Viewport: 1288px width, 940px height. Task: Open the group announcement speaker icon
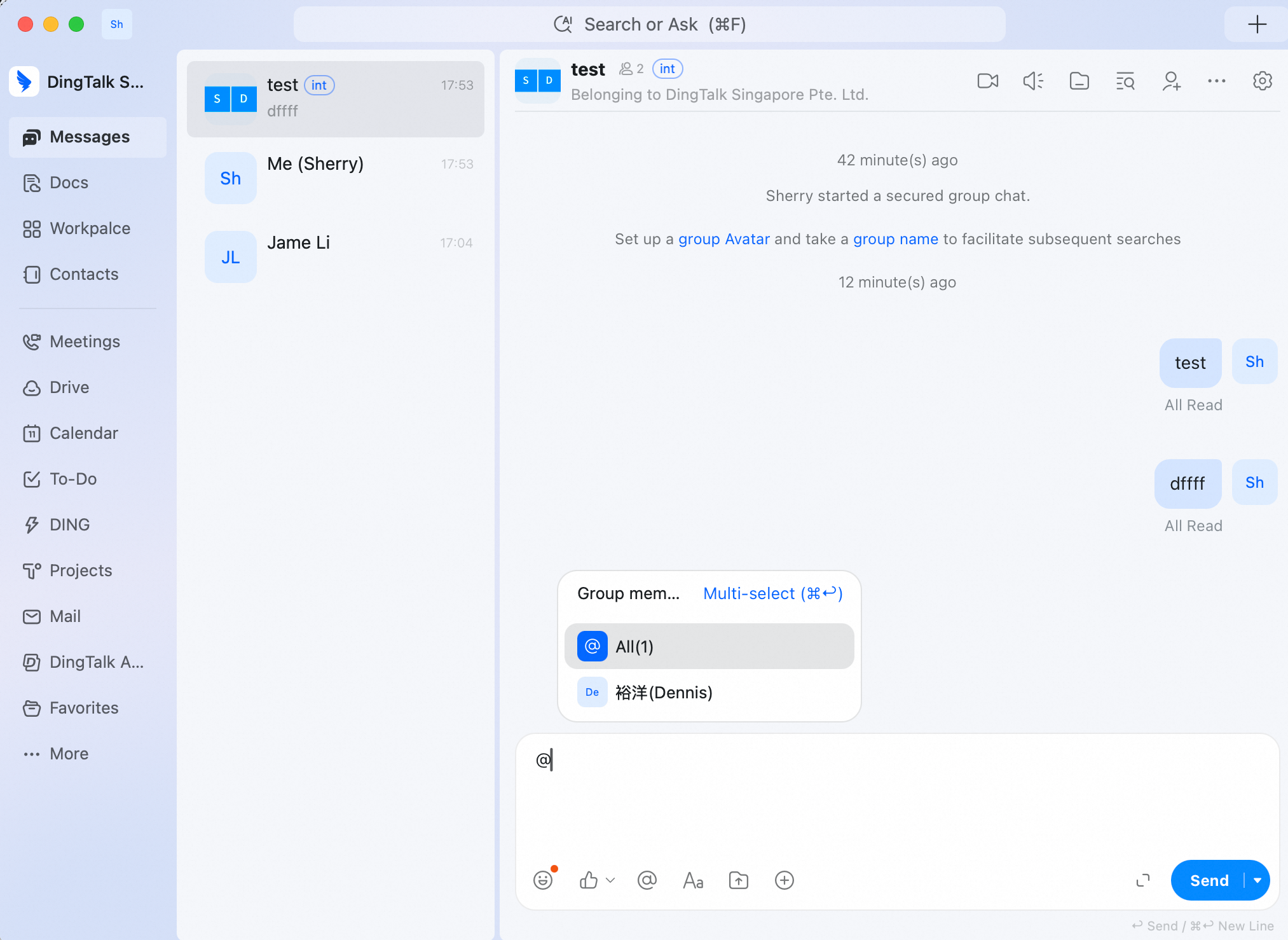pos(1033,81)
